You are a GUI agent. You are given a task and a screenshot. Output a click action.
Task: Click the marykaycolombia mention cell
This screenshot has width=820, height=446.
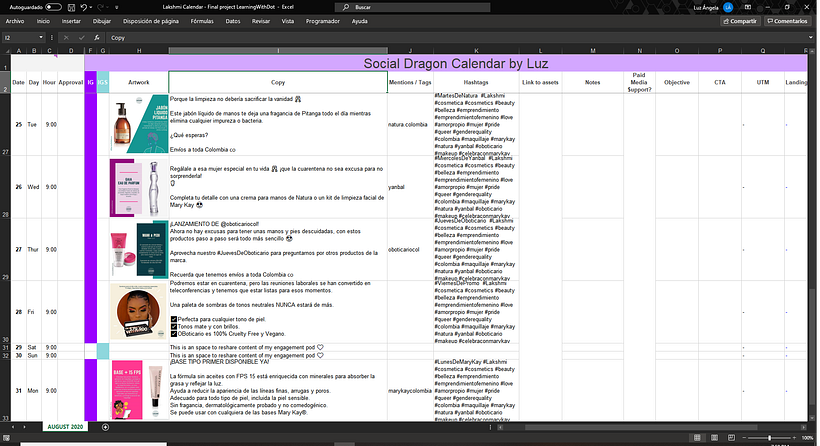pos(410,391)
